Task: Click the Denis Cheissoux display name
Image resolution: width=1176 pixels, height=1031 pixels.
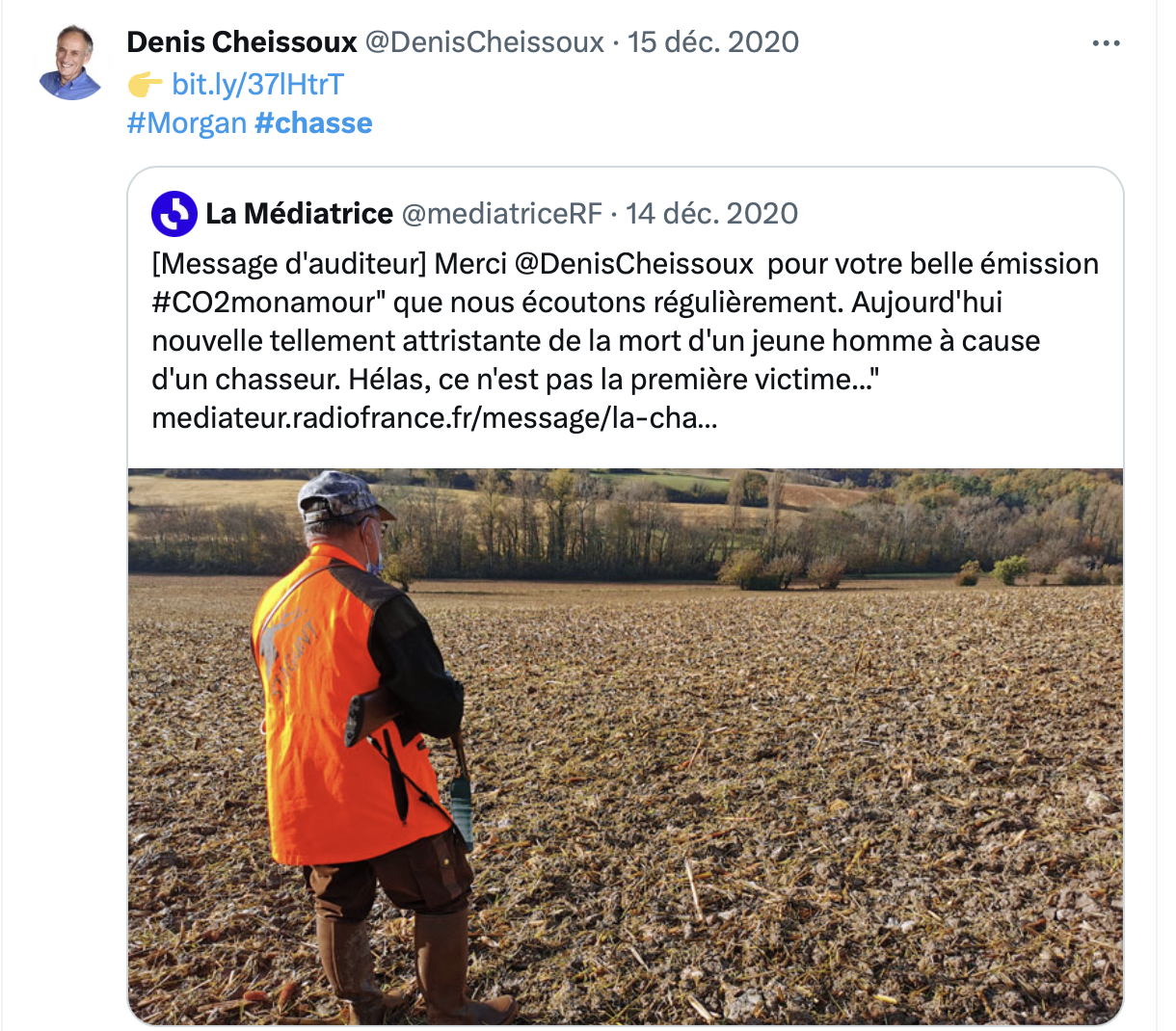Action: click(x=242, y=42)
